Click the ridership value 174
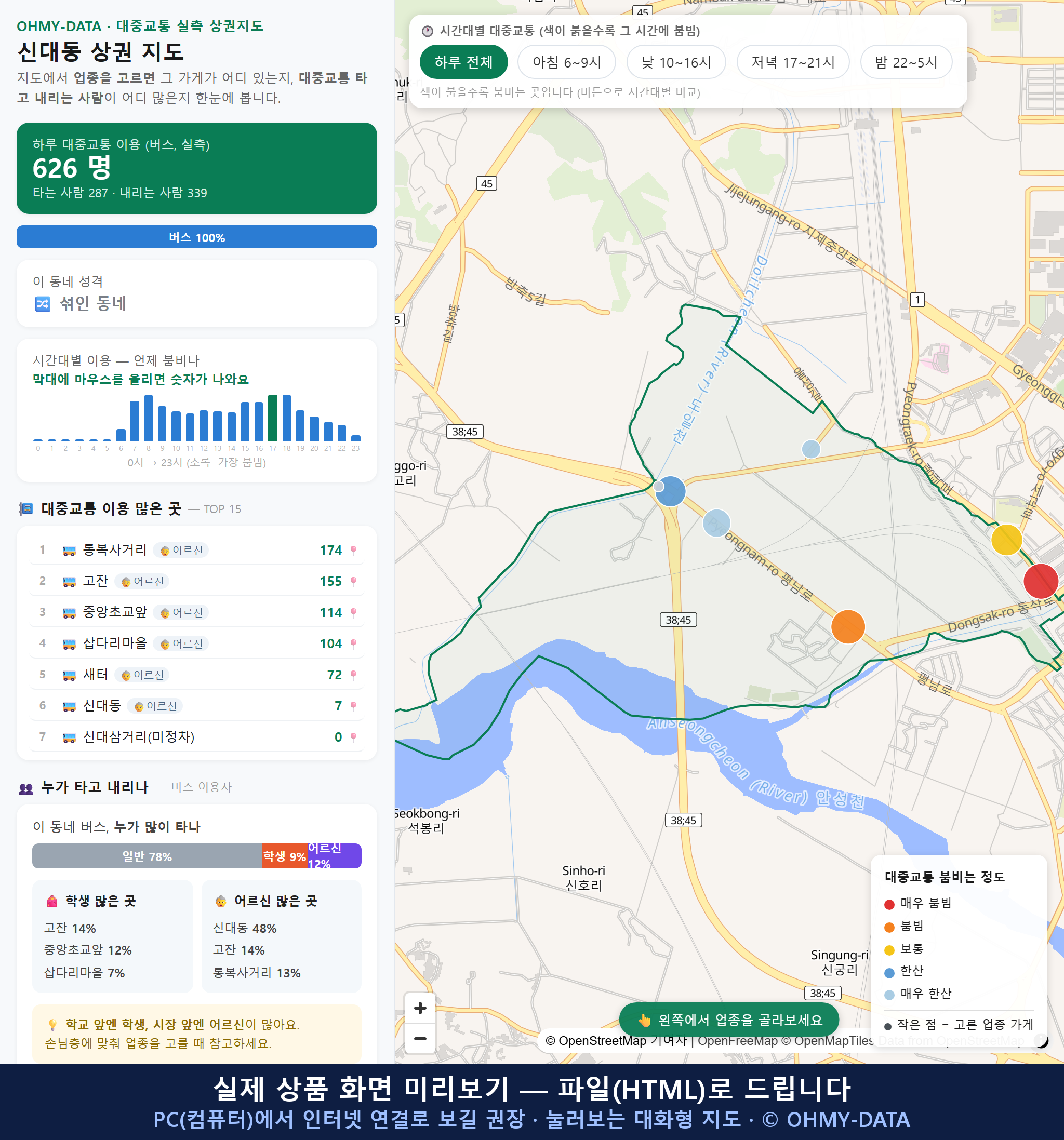Image resolution: width=1064 pixels, height=1140 pixels. pos(330,551)
